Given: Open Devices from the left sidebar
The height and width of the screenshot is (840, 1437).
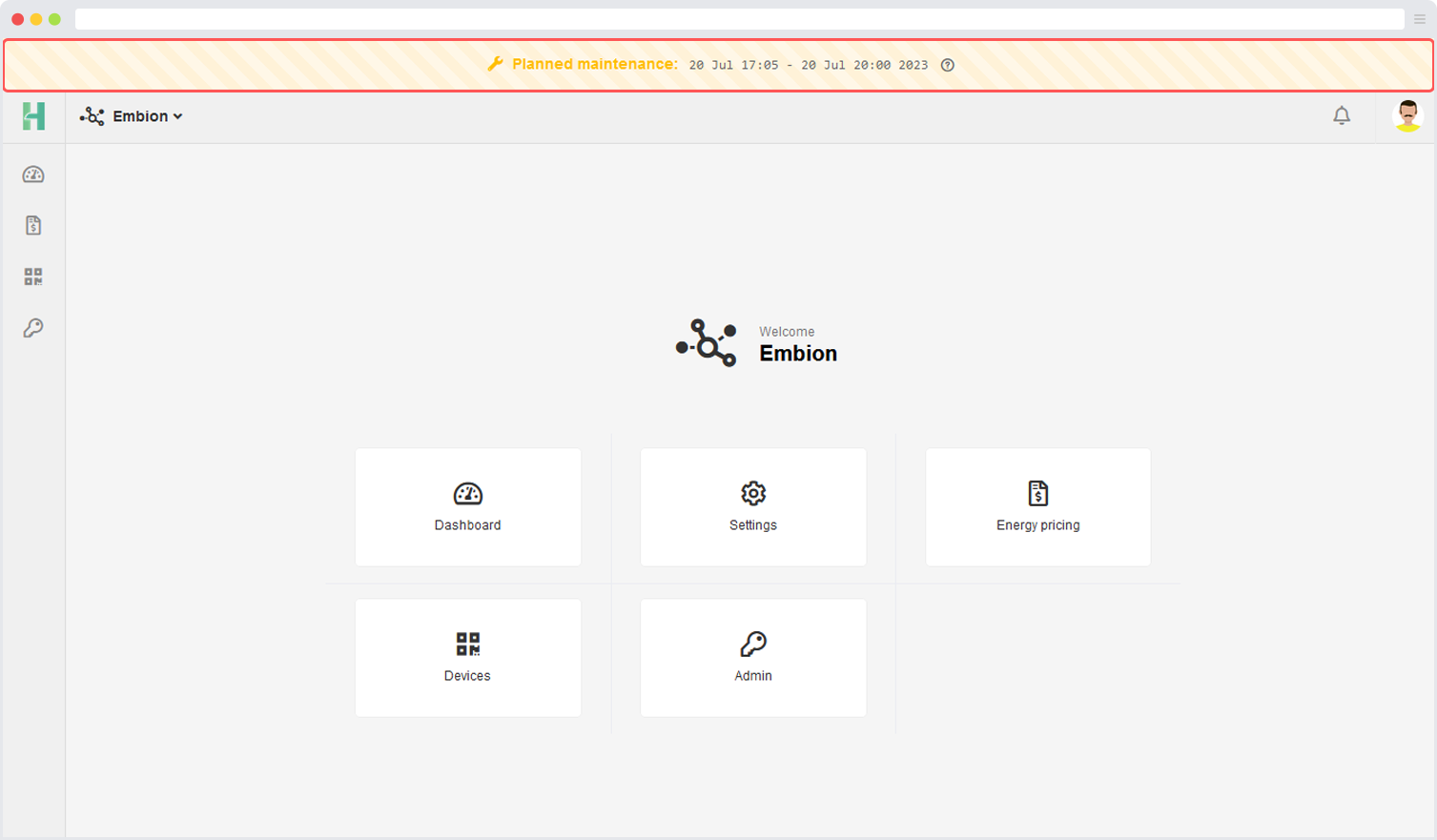Looking at the screenshot, I should pos(33,277).
